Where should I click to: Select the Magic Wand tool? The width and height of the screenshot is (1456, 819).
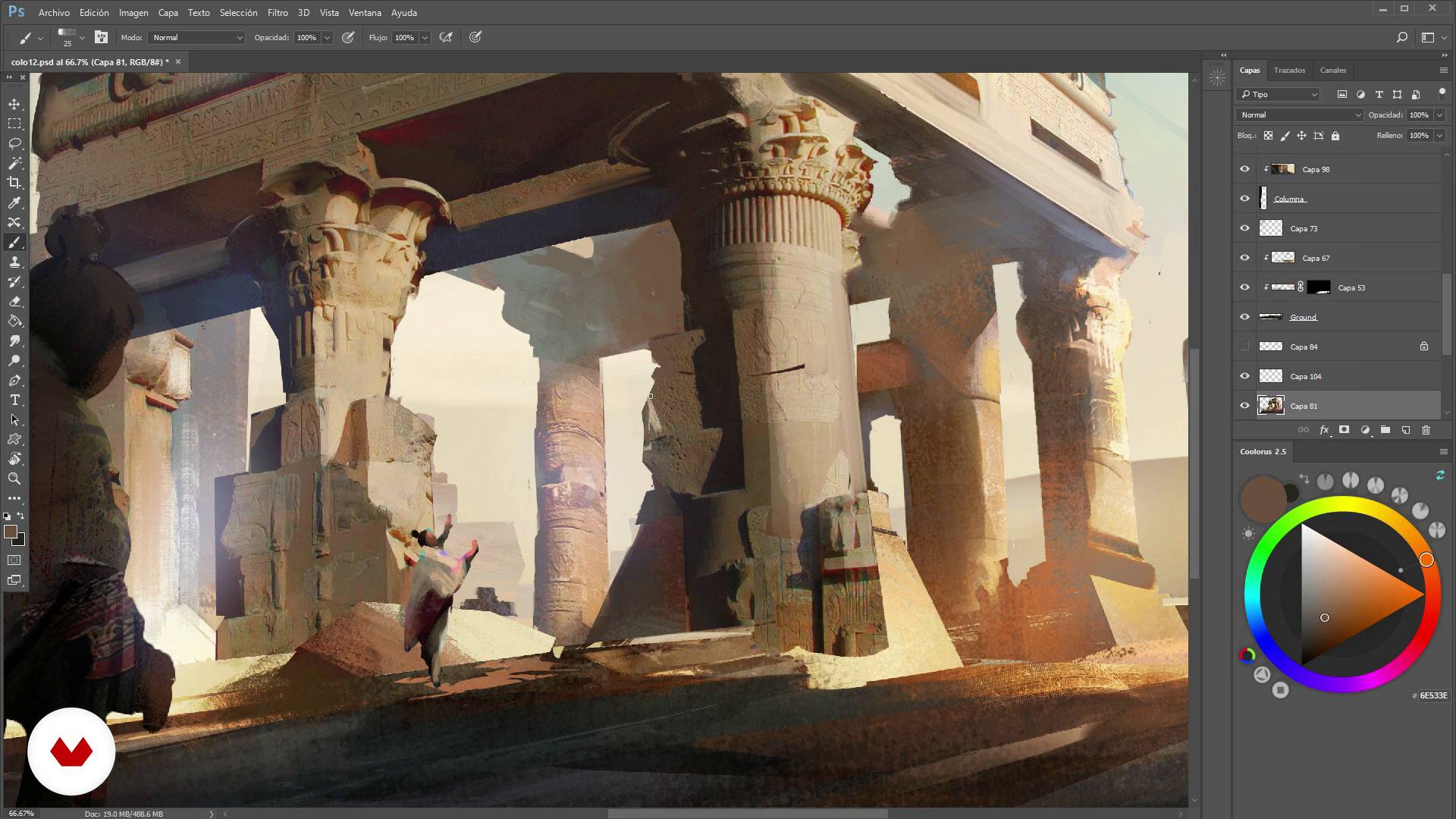point(14,163)
